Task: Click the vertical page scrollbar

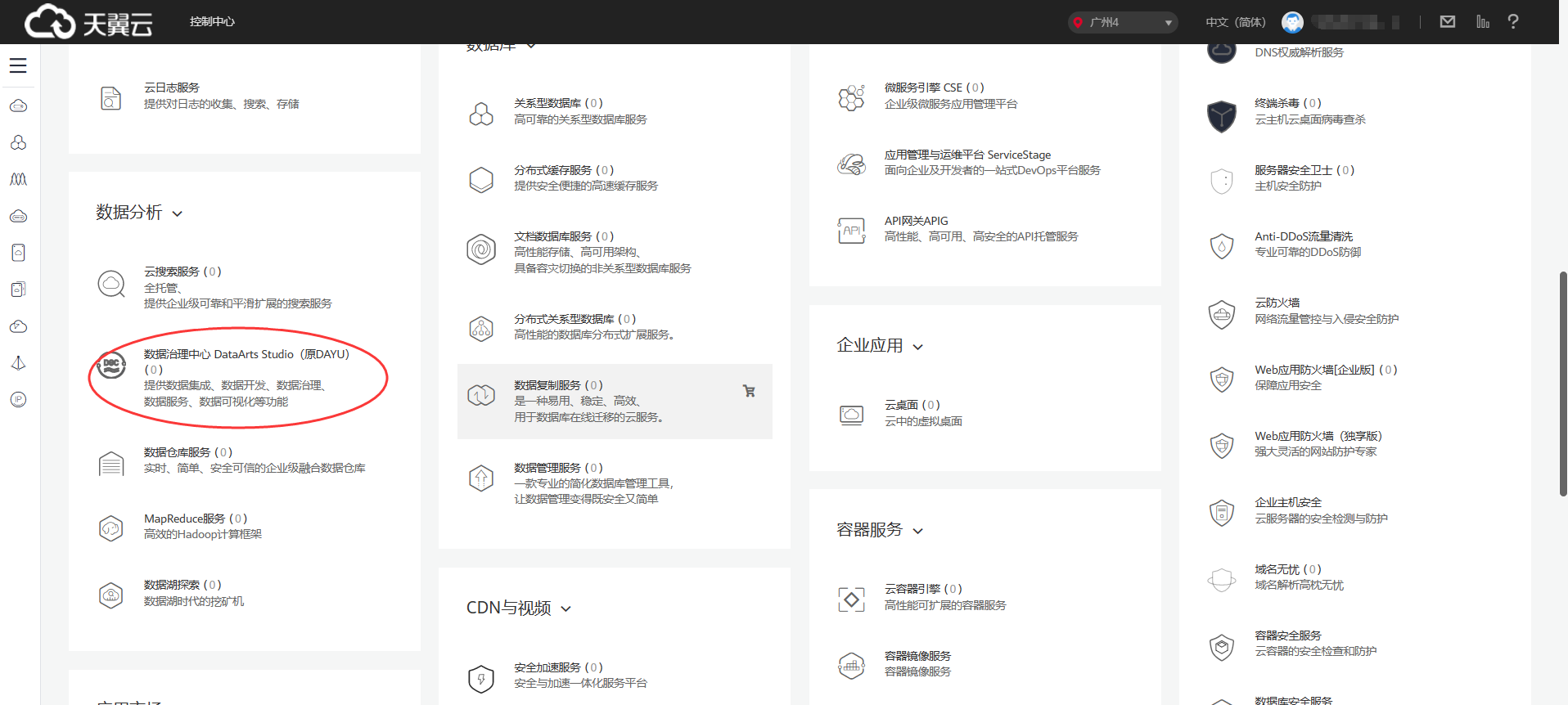Action: (x=1562, y=384)
